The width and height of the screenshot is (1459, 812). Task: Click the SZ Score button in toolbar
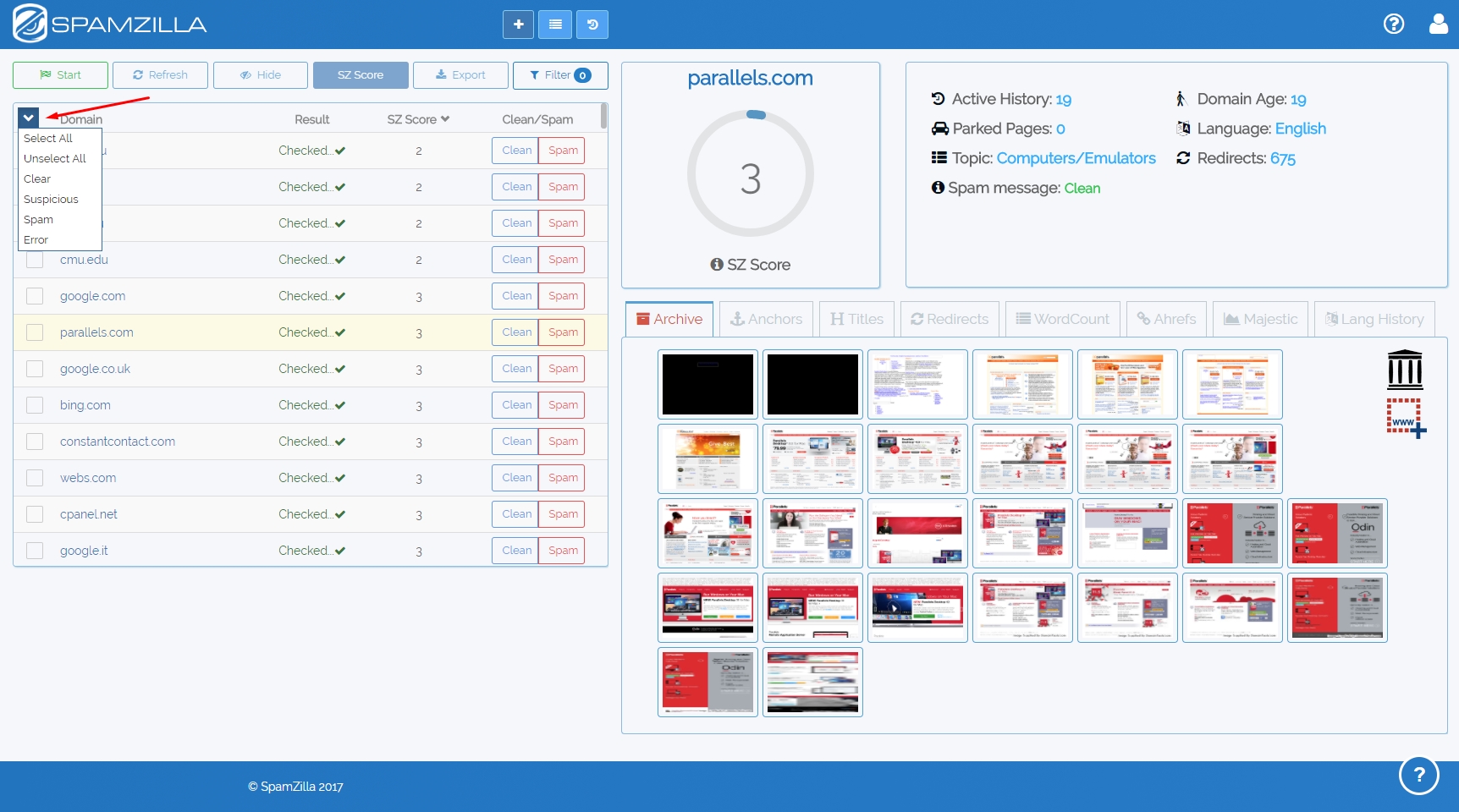[361, 75]
